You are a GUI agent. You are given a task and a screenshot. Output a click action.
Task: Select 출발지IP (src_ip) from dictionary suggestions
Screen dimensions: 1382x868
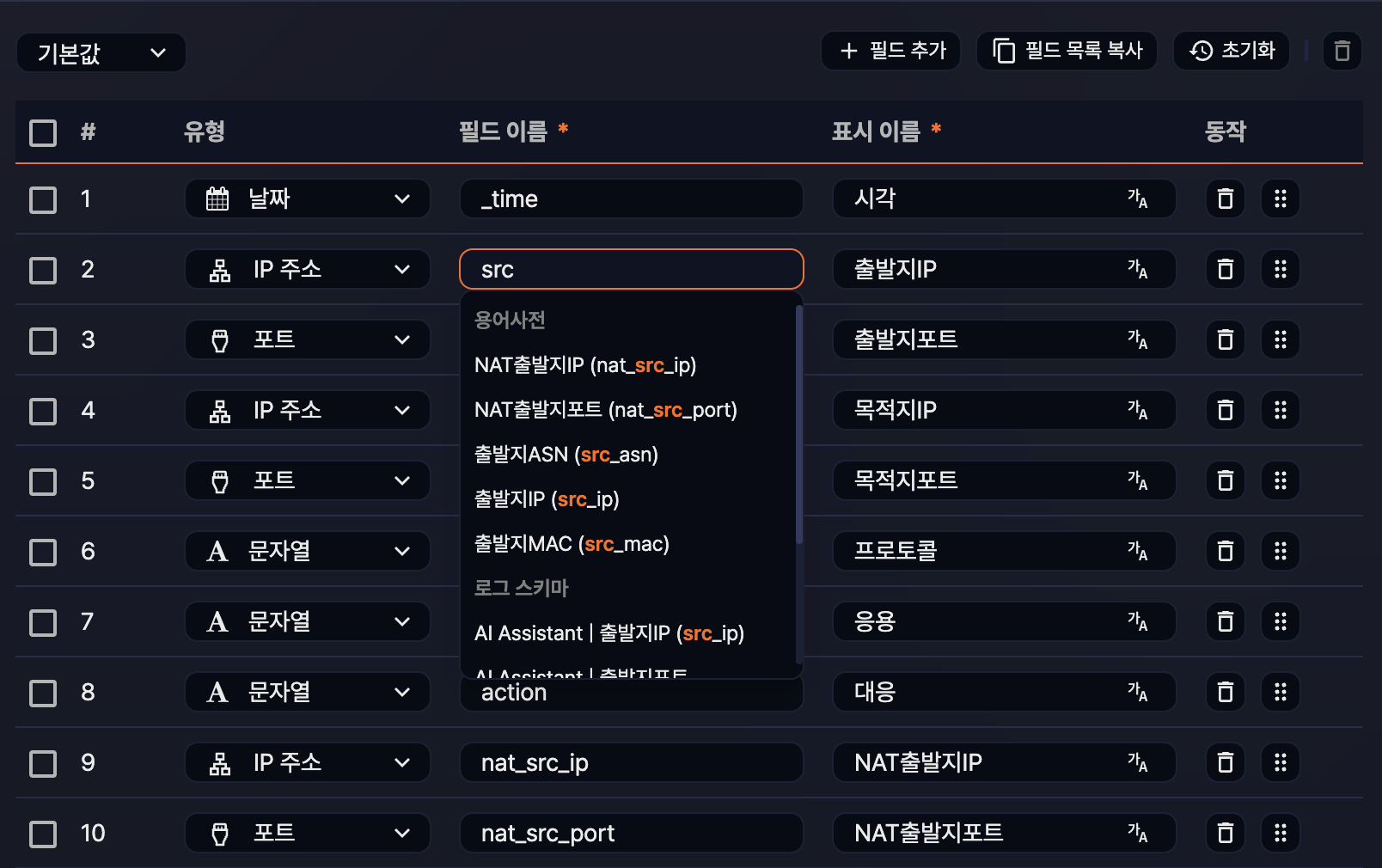click(x=547, y=499)
